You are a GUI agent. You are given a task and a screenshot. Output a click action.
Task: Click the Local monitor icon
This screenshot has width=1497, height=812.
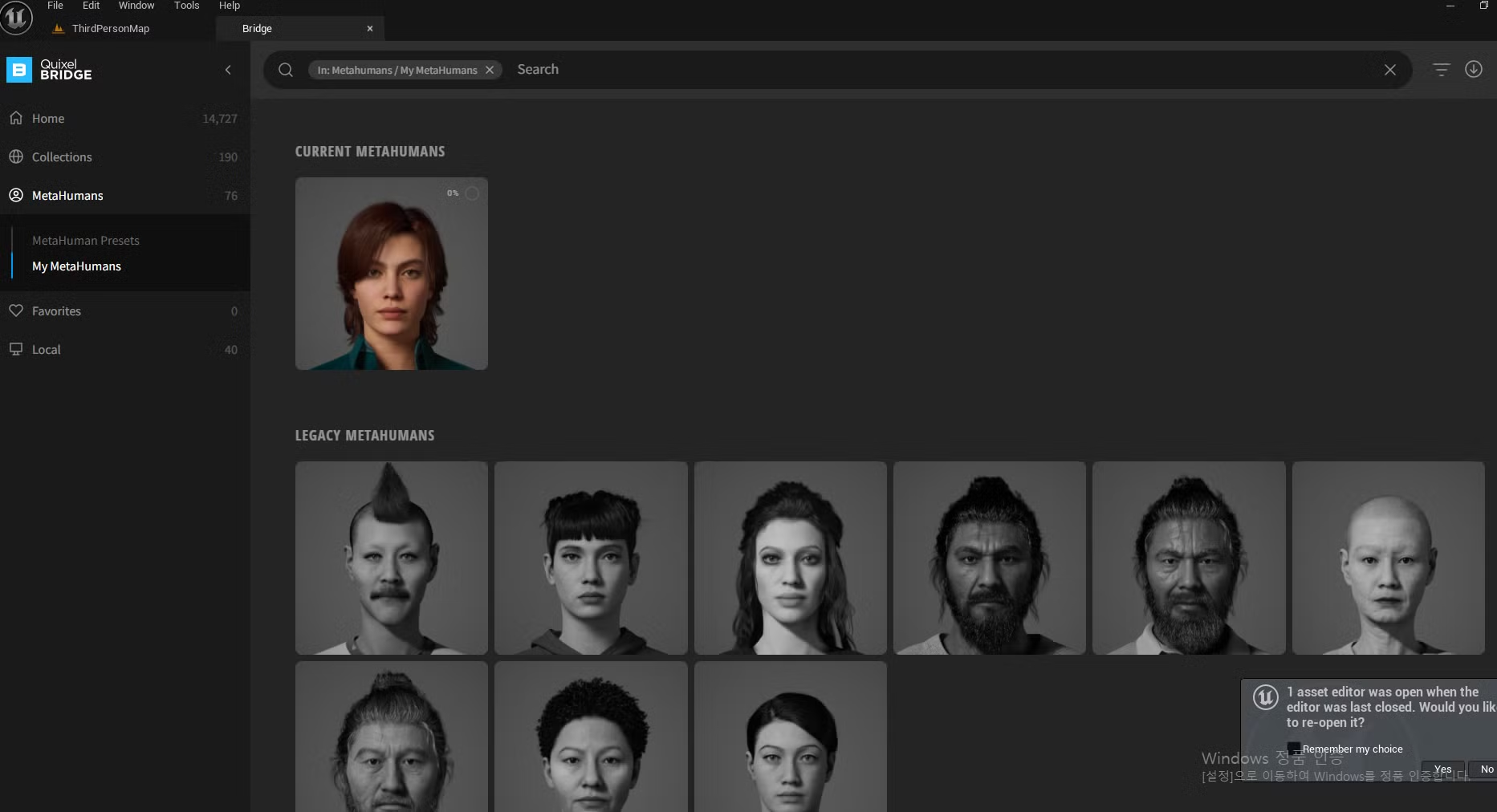(x=16, y=349)
